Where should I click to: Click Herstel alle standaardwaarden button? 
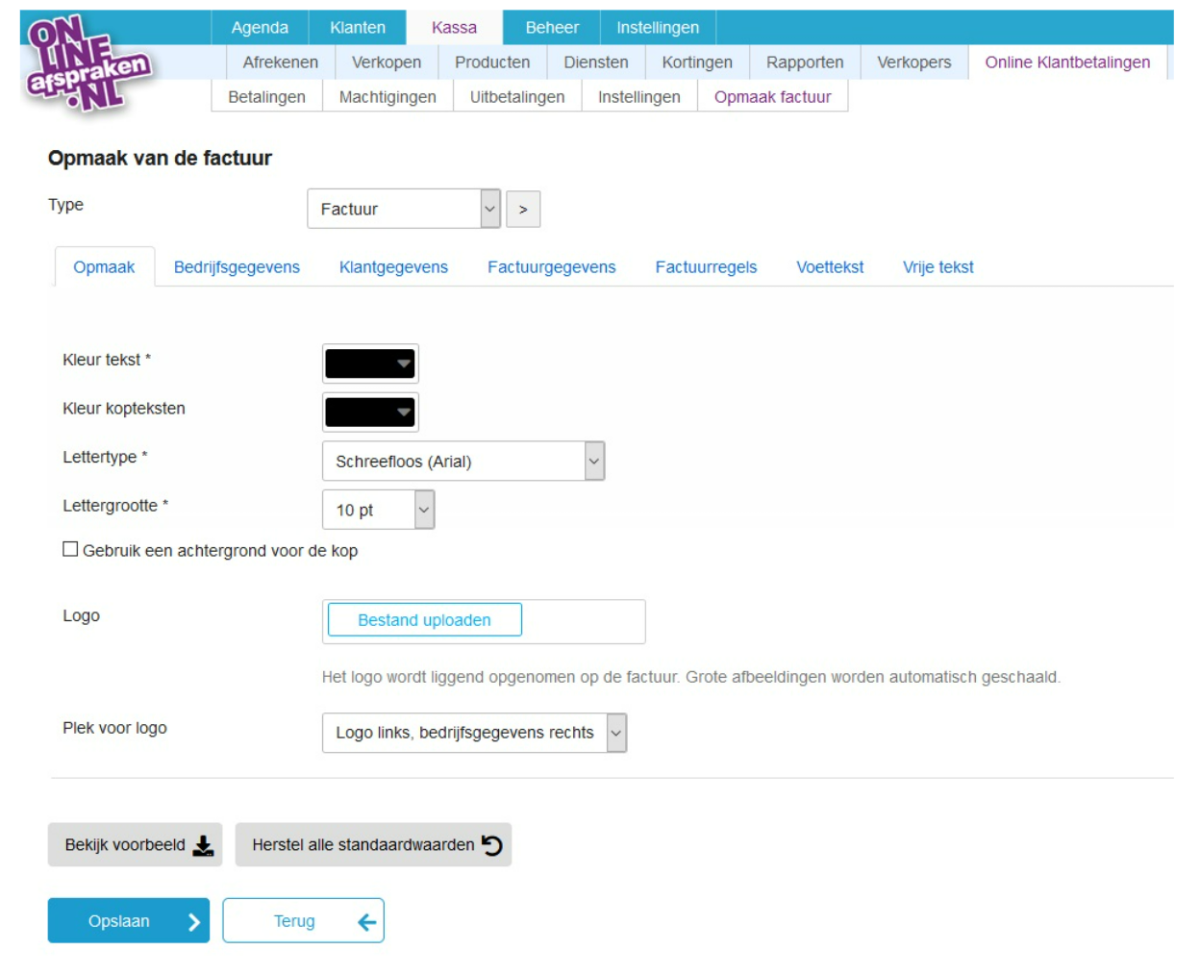point(373,845)
